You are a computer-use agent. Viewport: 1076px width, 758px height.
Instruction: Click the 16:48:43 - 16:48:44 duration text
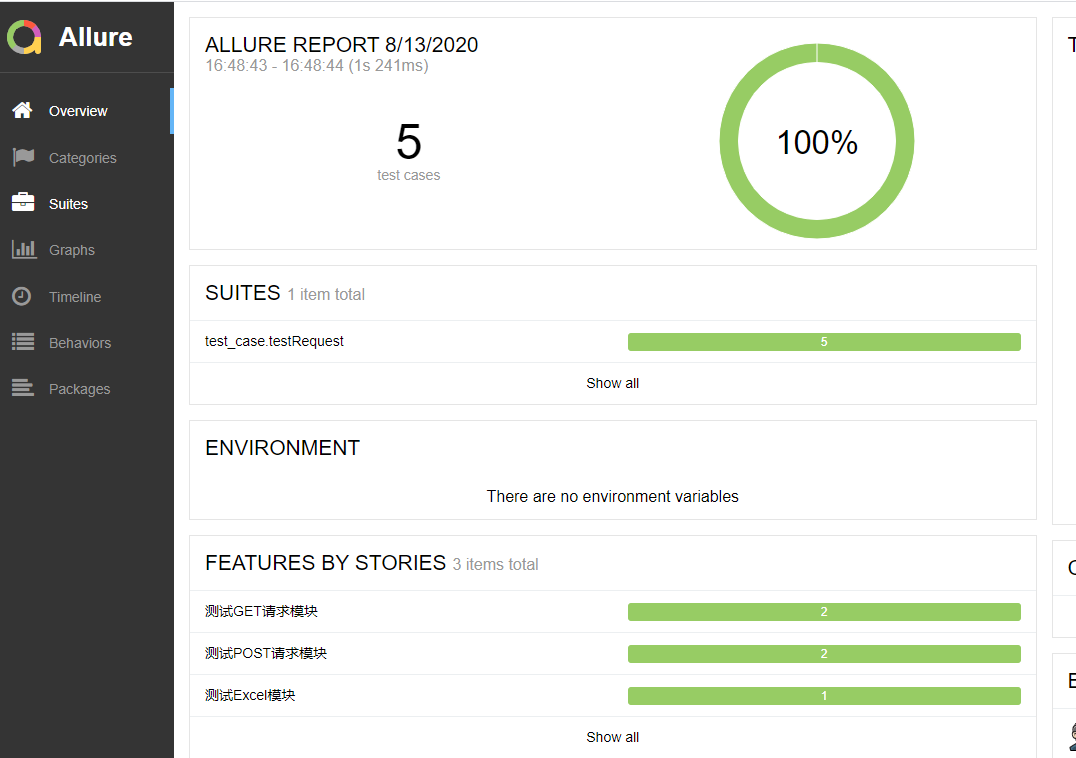317,66
